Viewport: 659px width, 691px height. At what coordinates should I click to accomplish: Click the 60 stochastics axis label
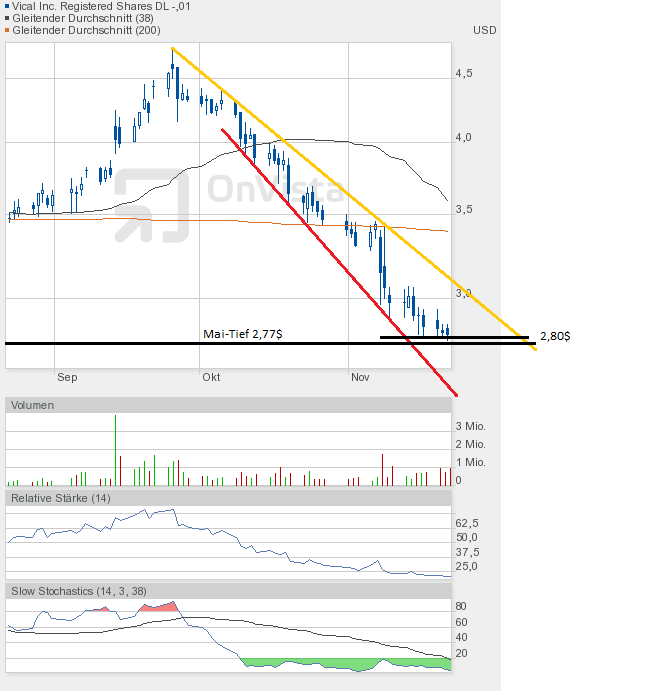point(461,622)
